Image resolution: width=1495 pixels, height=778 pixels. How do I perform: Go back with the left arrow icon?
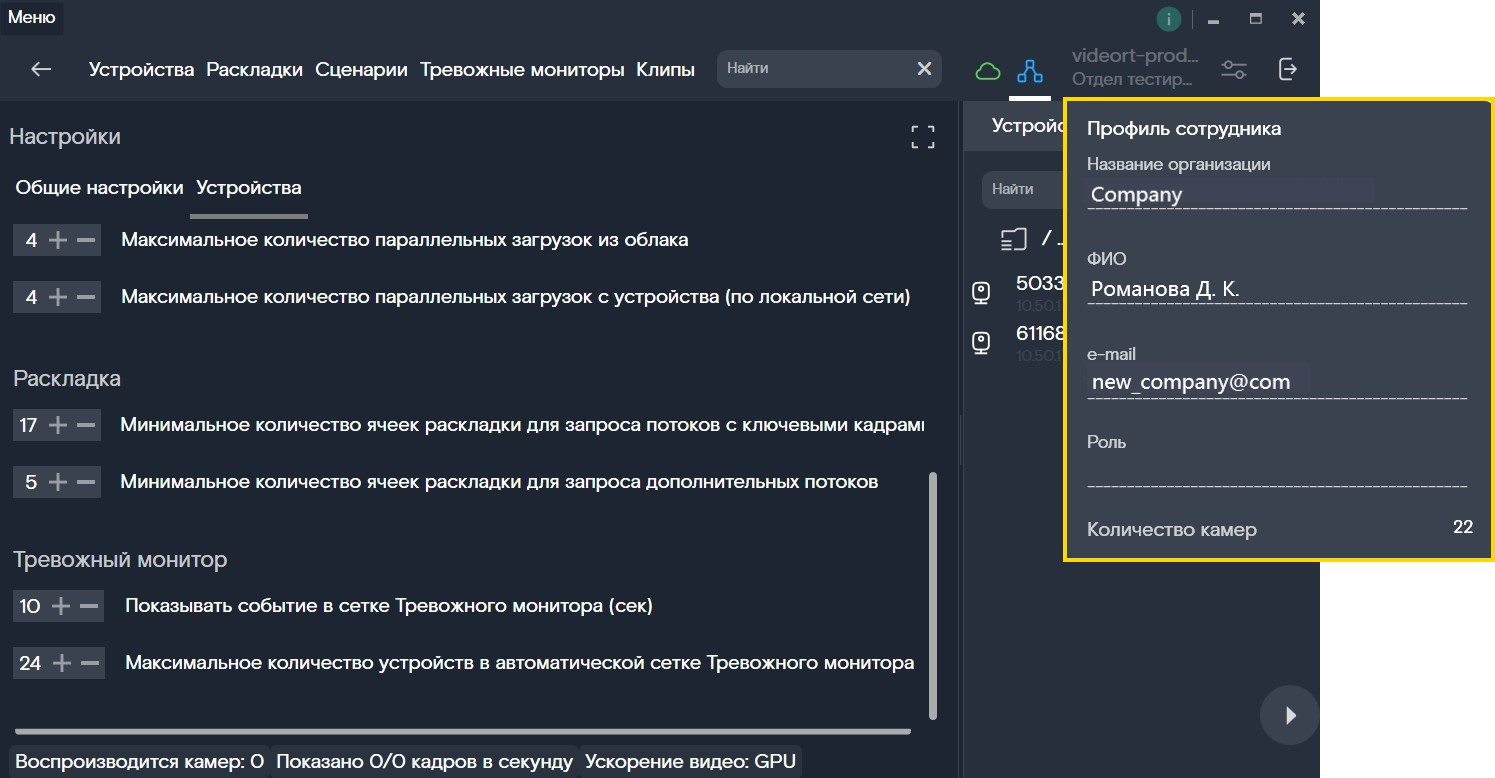tap(41, 69)
